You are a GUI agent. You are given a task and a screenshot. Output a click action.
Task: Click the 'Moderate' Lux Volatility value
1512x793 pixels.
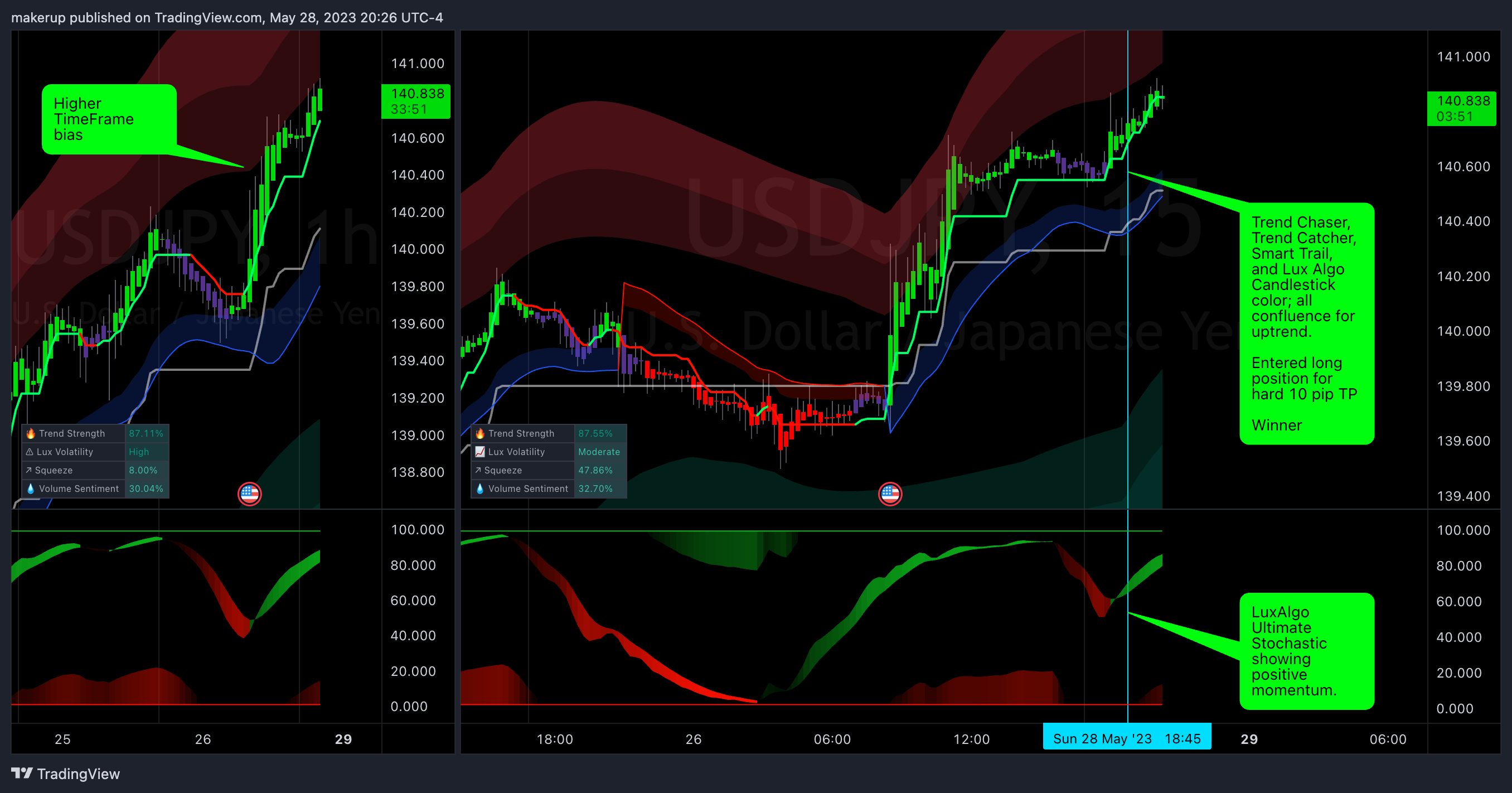(x=599, y=452)
